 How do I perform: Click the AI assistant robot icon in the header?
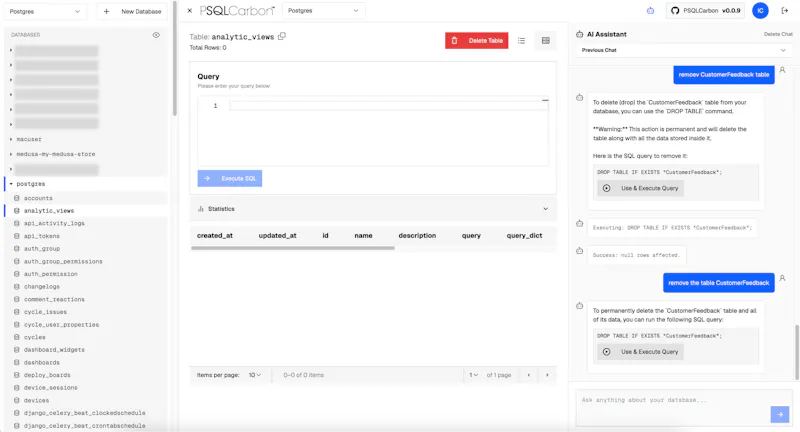[650, 11]
